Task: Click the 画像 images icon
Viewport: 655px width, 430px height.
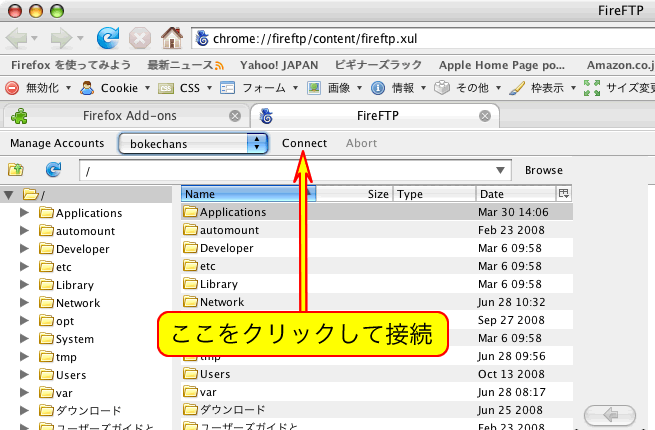Action: [314, 88]
